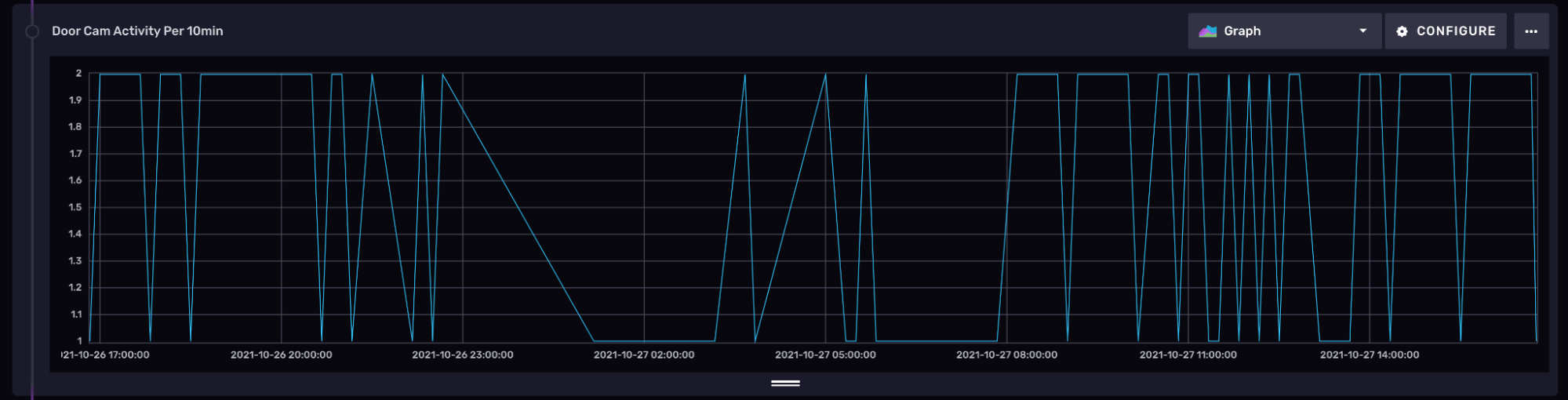Click the y-axis value 1 label
This screenshot has height=400, width=1568.
point(78,341)
